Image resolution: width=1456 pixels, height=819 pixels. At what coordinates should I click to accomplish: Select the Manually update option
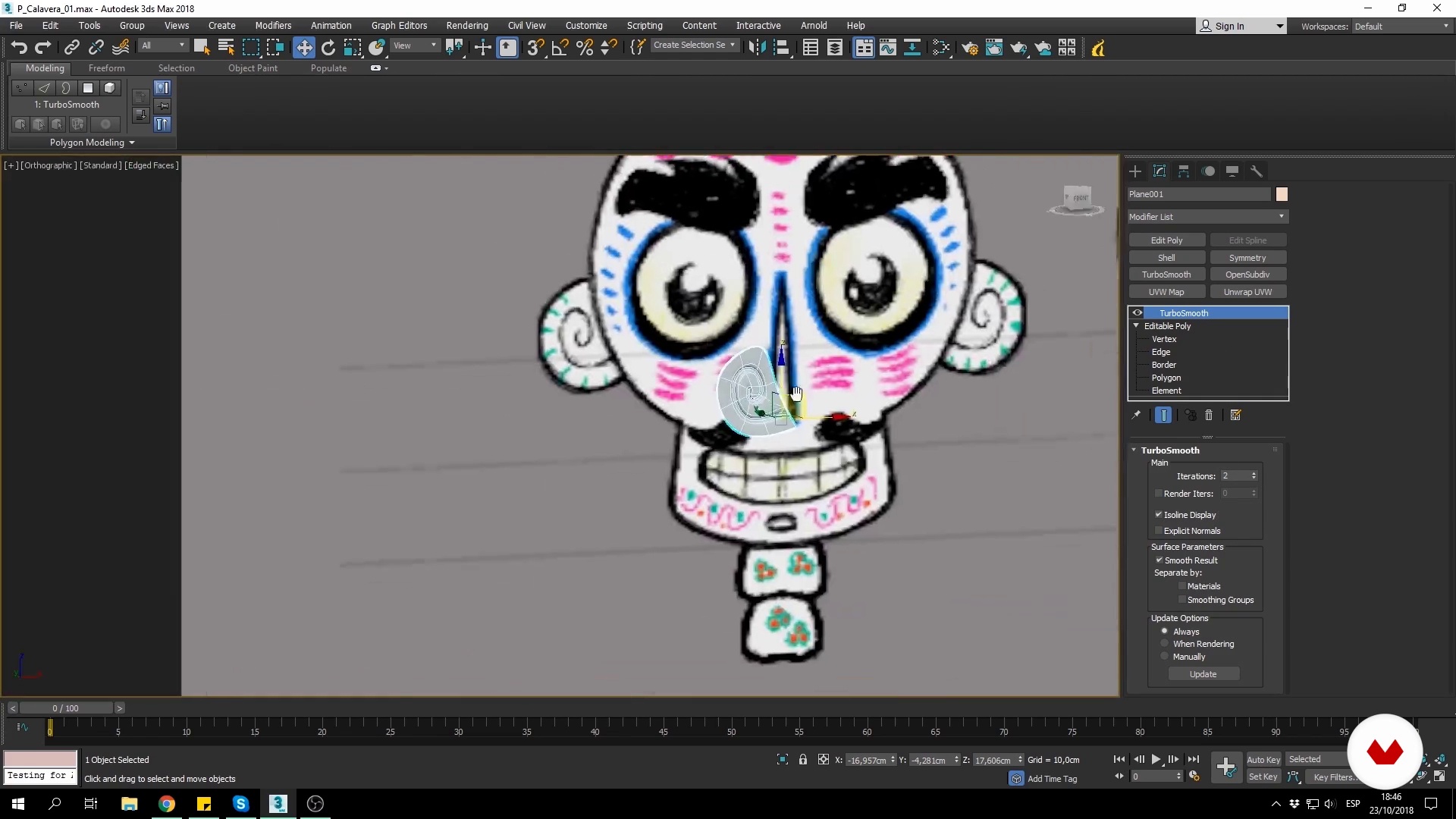[1165, 656]
